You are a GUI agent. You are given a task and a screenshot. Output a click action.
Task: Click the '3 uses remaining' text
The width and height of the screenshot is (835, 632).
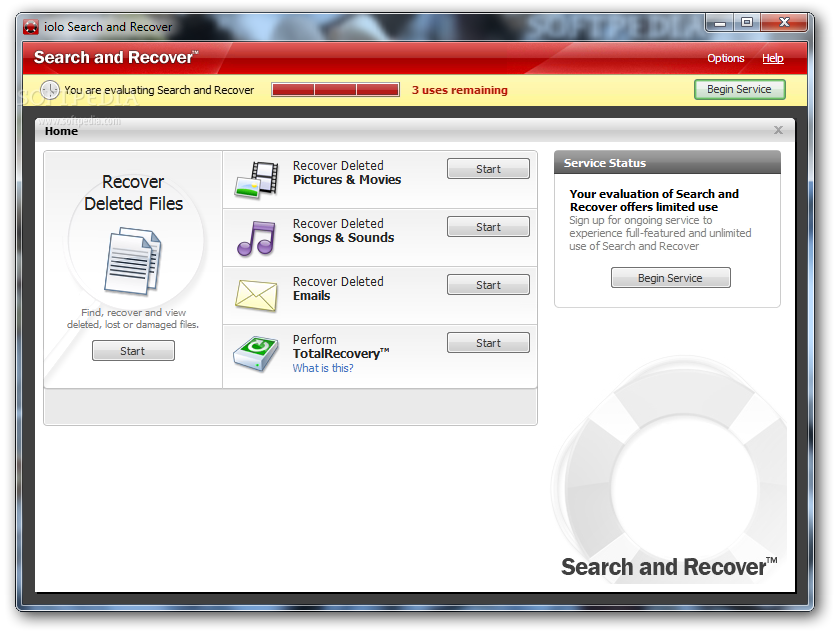click(x=460, y=90)
